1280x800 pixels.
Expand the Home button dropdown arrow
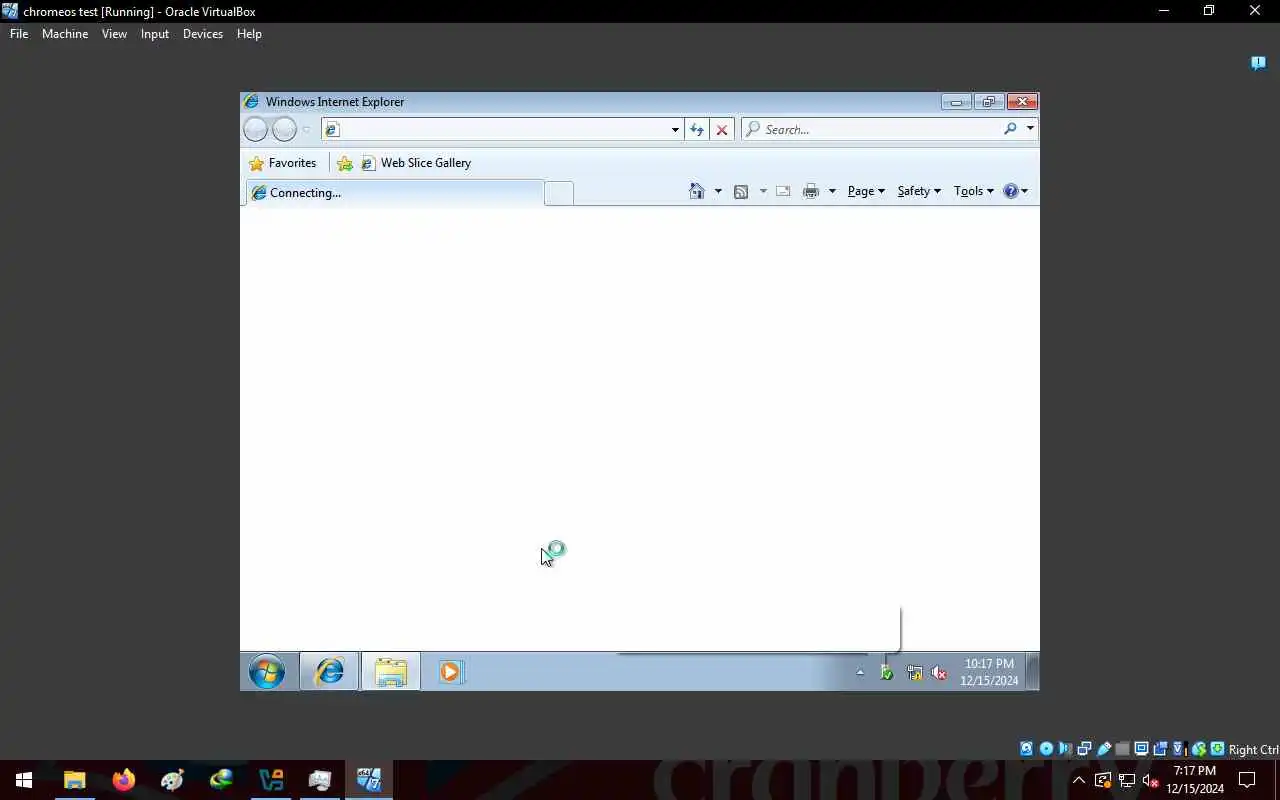(x=718, y=191)
